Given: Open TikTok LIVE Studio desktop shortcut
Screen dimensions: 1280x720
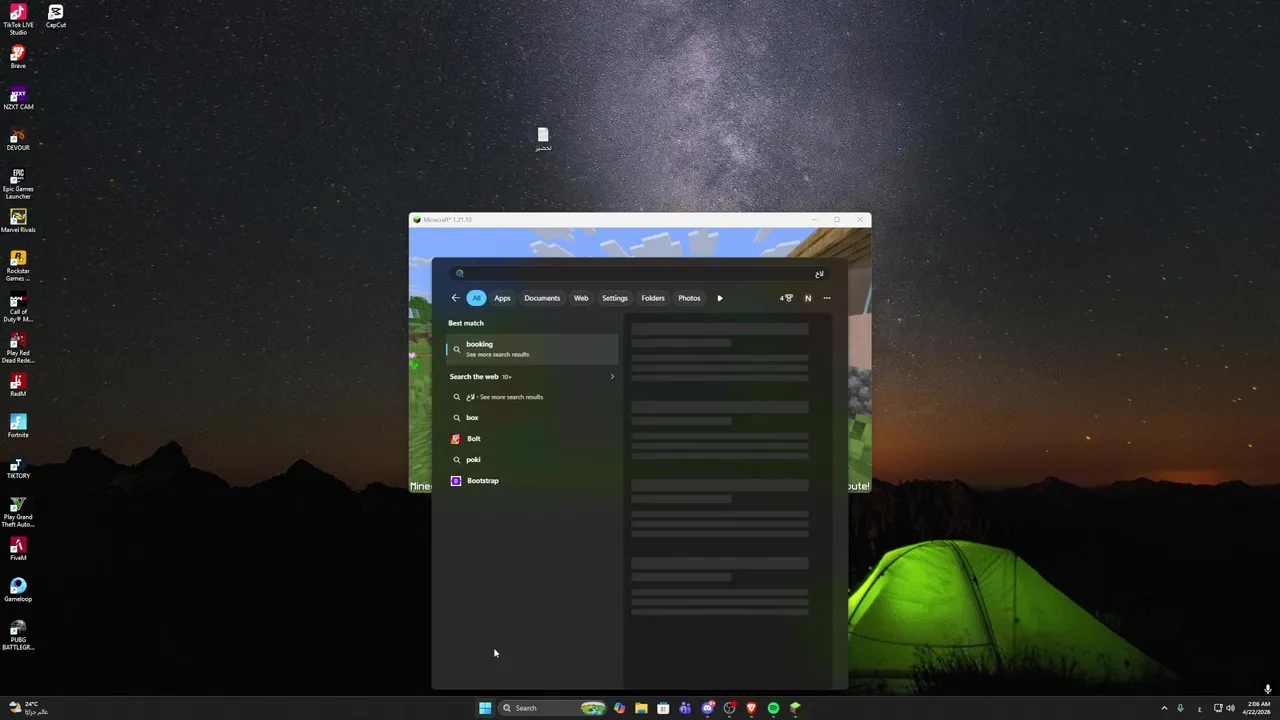Looking at the screenshot, I should pos(18,20).
